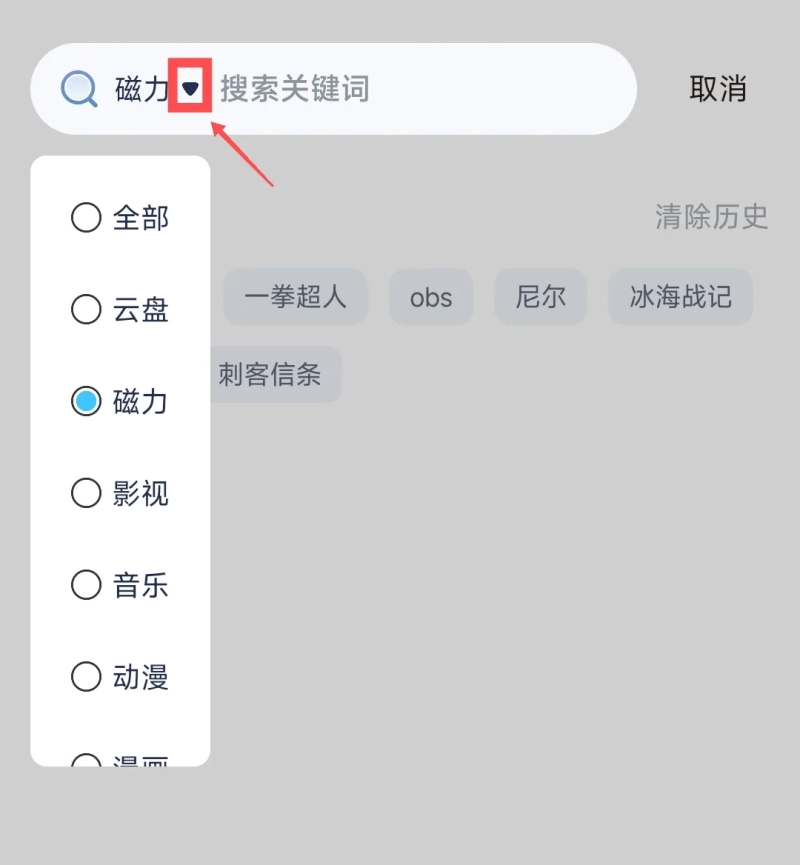Click 清除历史 to clear history
Viewport: 800px width, 865px height.
(711, 216)
